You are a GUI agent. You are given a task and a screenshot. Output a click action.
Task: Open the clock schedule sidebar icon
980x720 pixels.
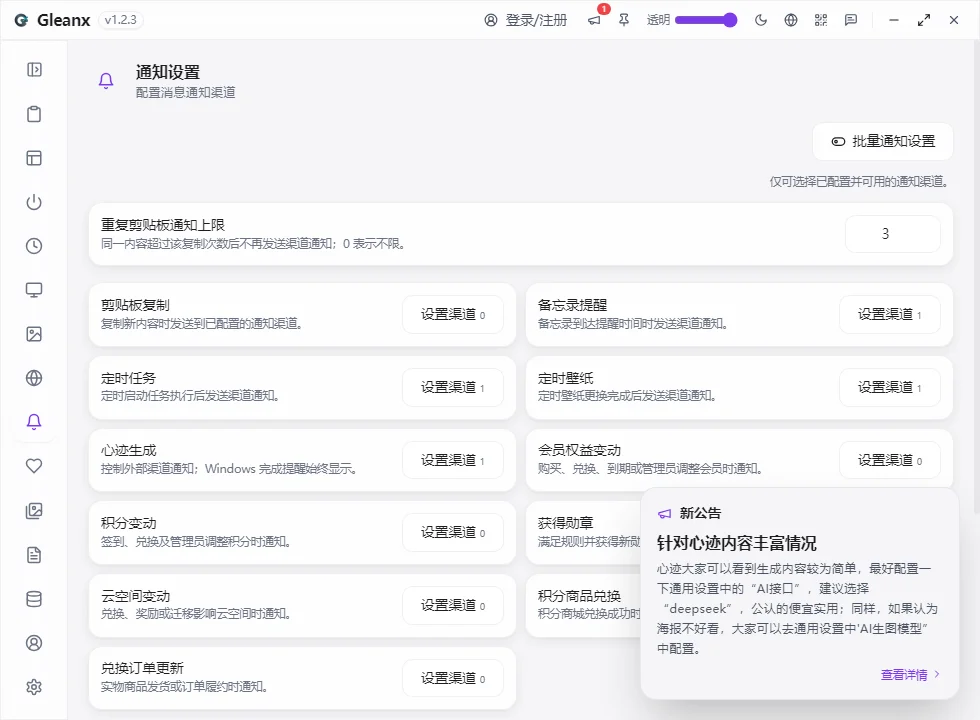point(34,246)
